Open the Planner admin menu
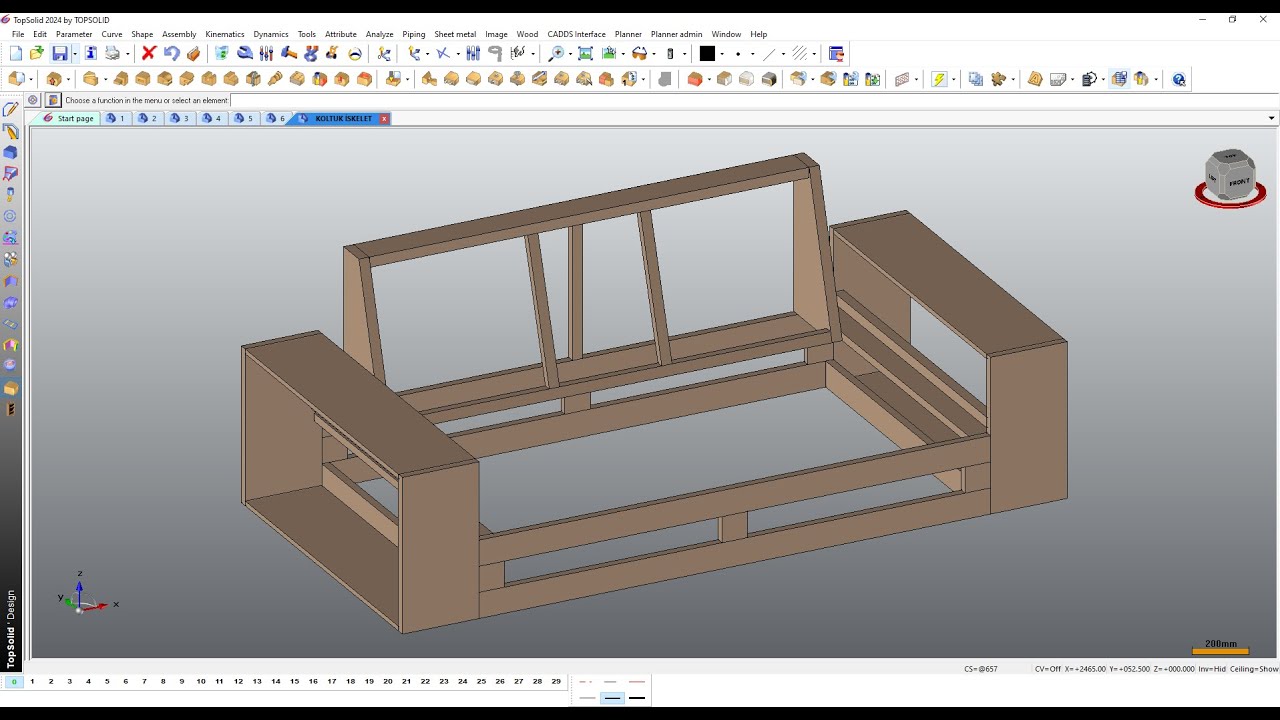This screenshot has height=720, width=1280. point(676,34)
